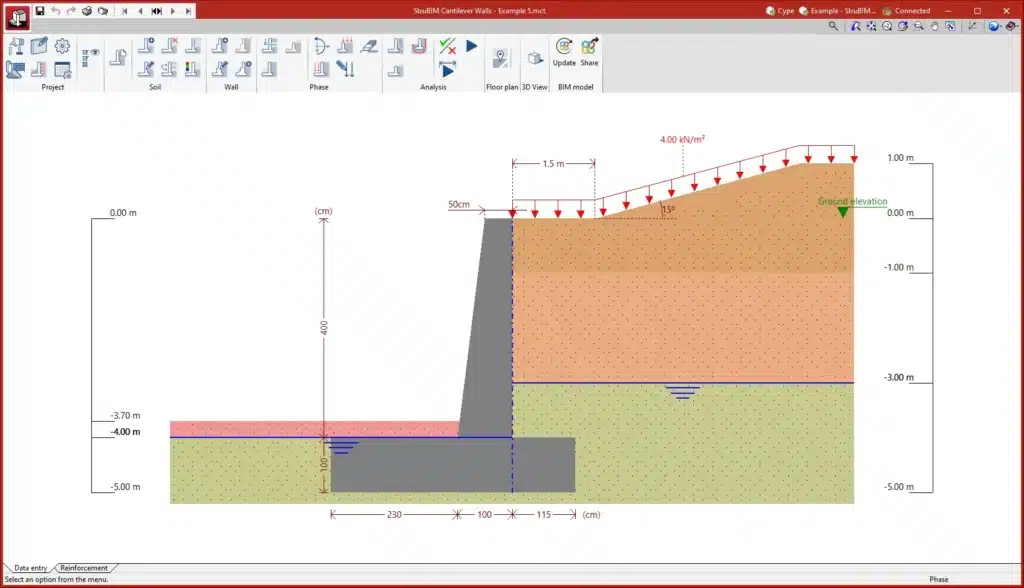The height and width of the screenshot is (588, 1024).
Task: Click the 15° slope angle label
Action: coord(669,210)
